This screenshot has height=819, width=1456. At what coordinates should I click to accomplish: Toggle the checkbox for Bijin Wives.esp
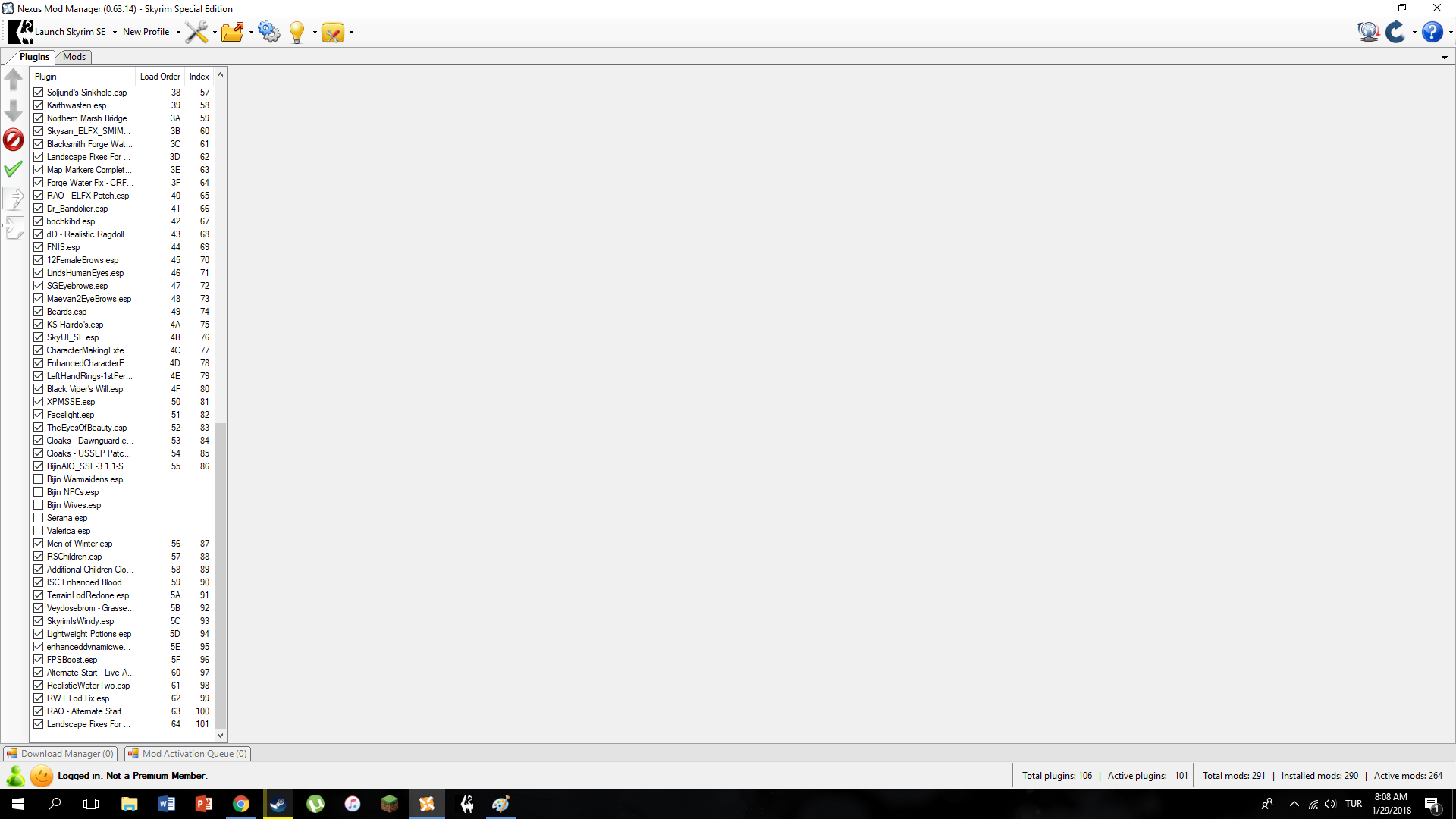[x=38, y=505]
